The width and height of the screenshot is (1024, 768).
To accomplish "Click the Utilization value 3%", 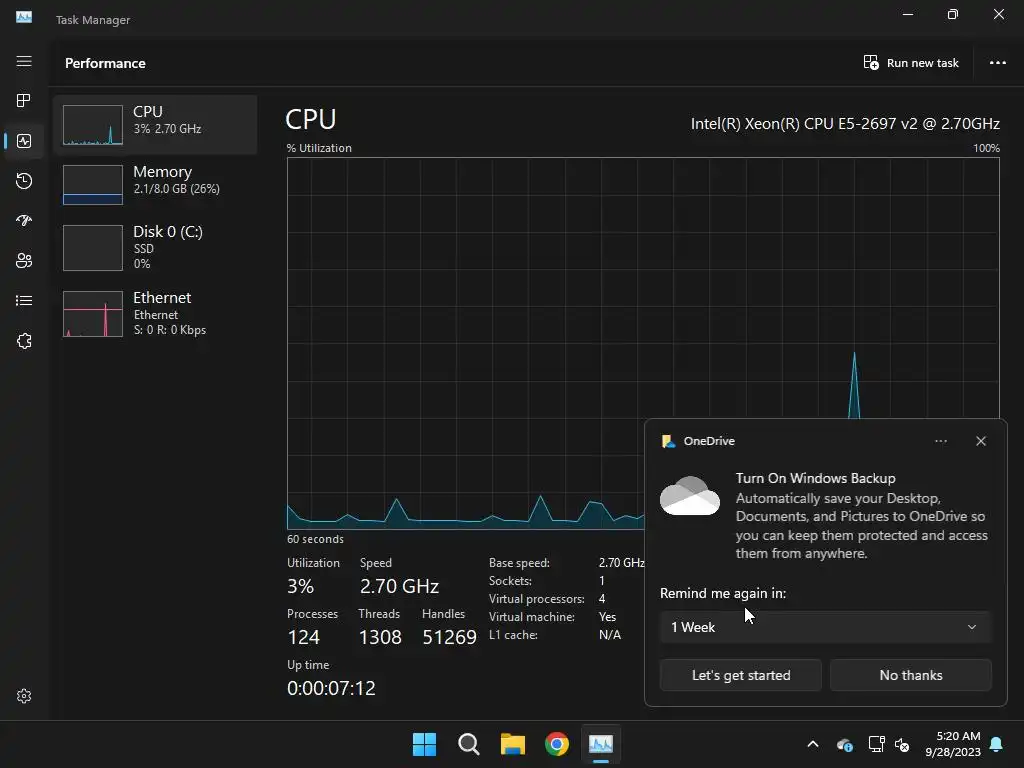I will (300, 586).
